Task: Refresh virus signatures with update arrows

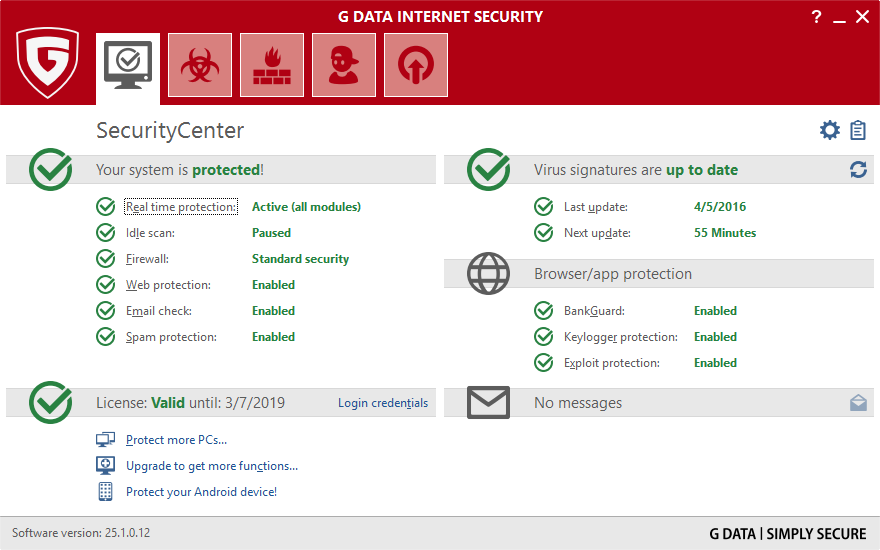Action: tap(858, 170)
